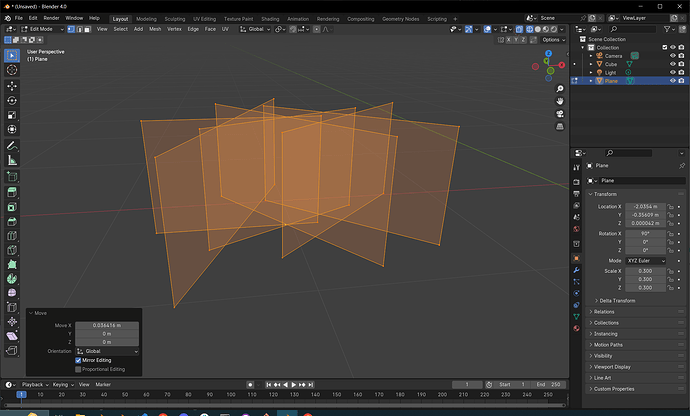The image size is (690, 416).
Task: Toggle X axis mirror button
Action: pyautogui.click(x=509, y=40)
